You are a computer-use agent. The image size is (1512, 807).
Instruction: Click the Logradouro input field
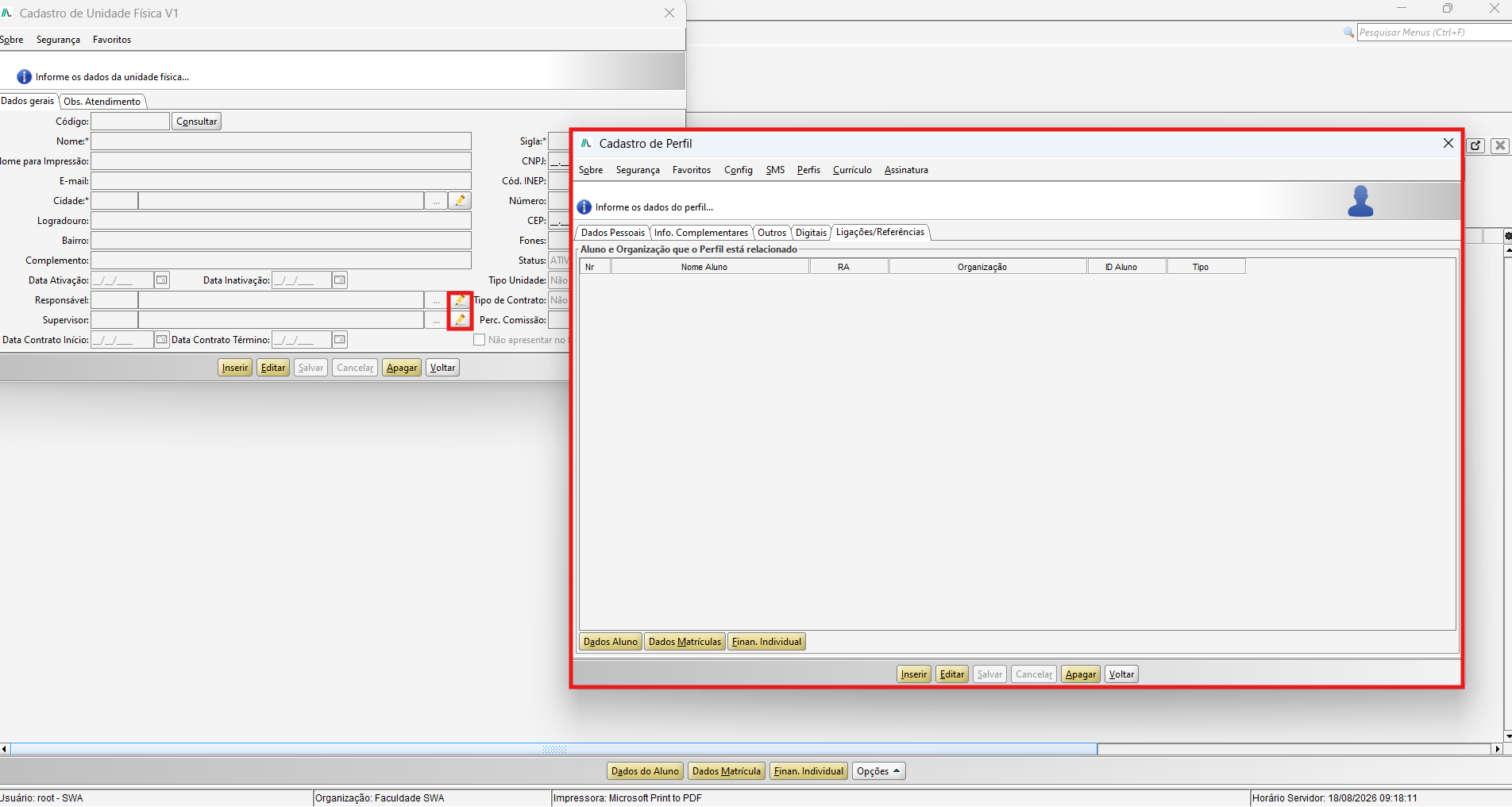click(281, 221)
